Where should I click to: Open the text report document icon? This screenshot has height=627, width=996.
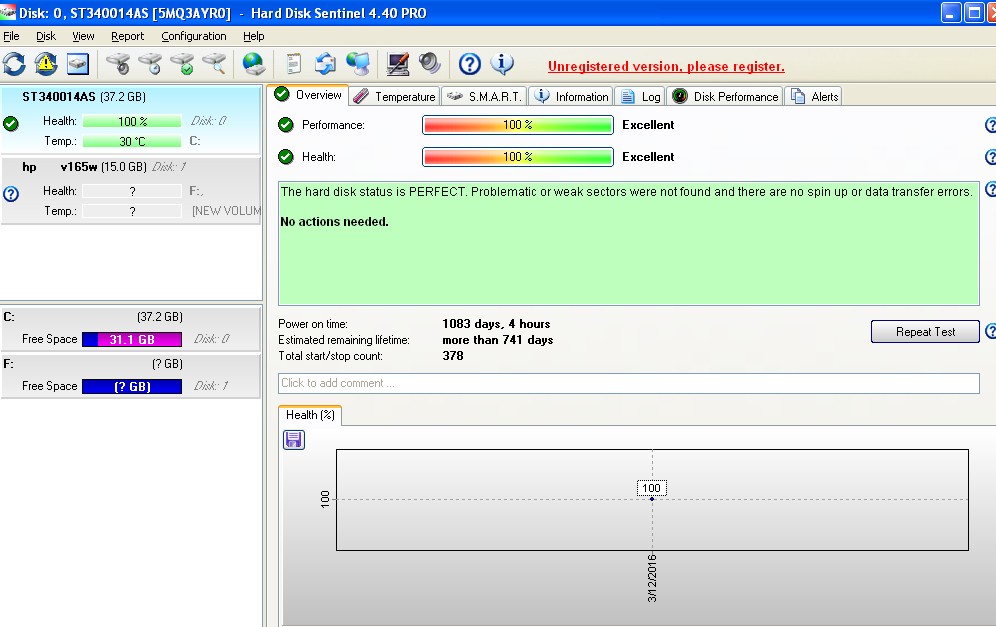294,64
